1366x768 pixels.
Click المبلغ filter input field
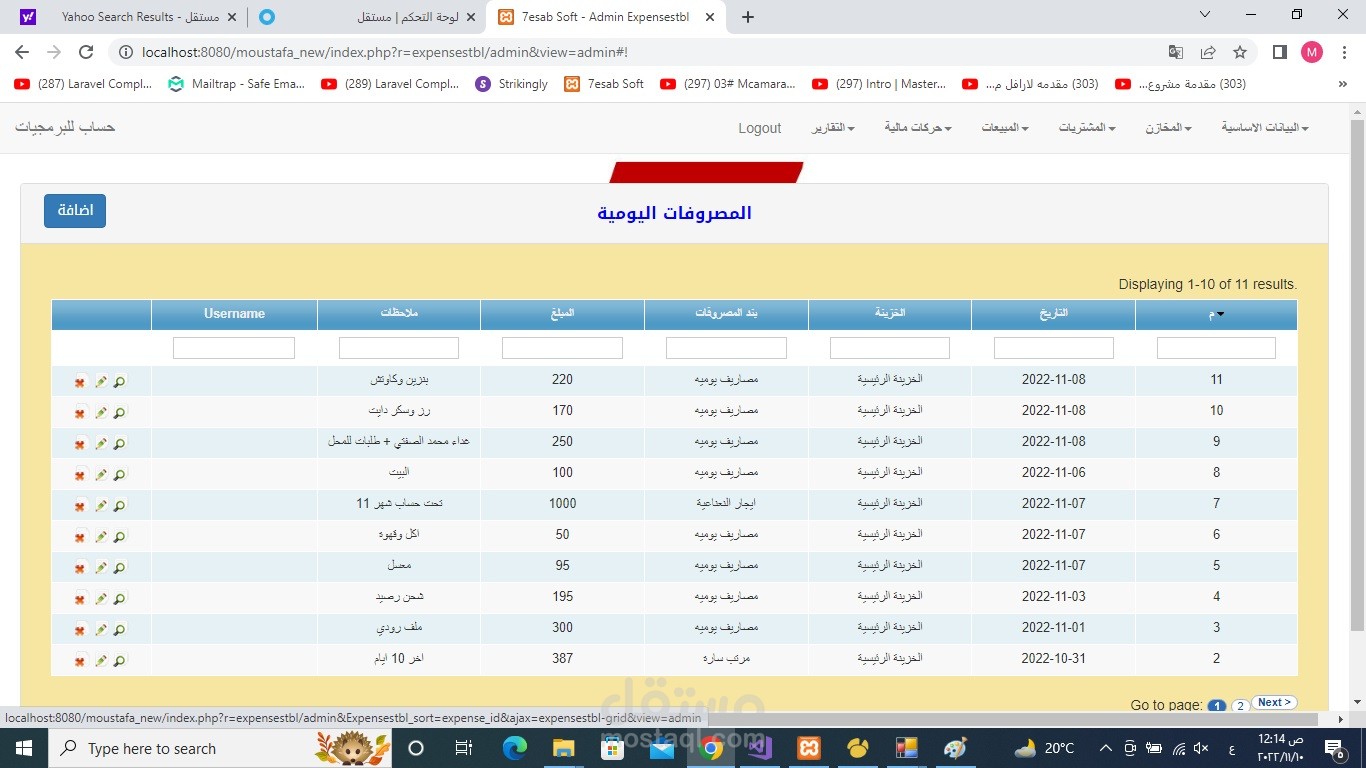point(562,348)
